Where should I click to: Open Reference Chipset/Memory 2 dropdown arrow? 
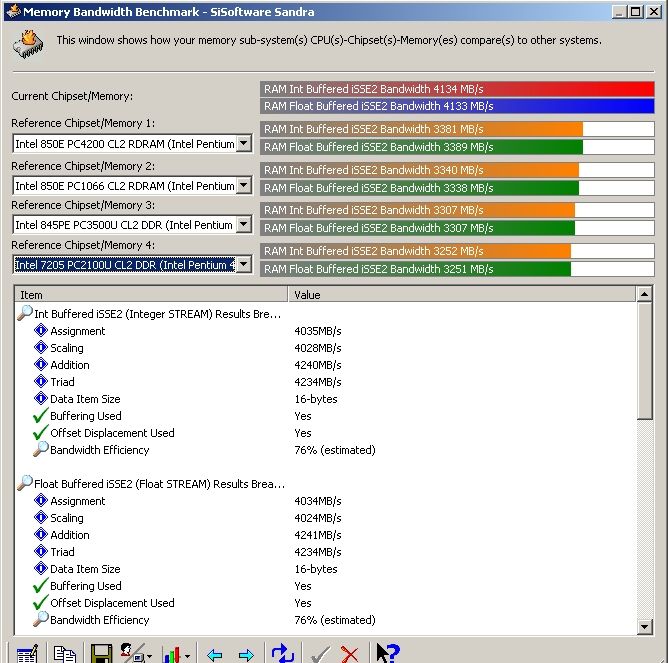244,185
